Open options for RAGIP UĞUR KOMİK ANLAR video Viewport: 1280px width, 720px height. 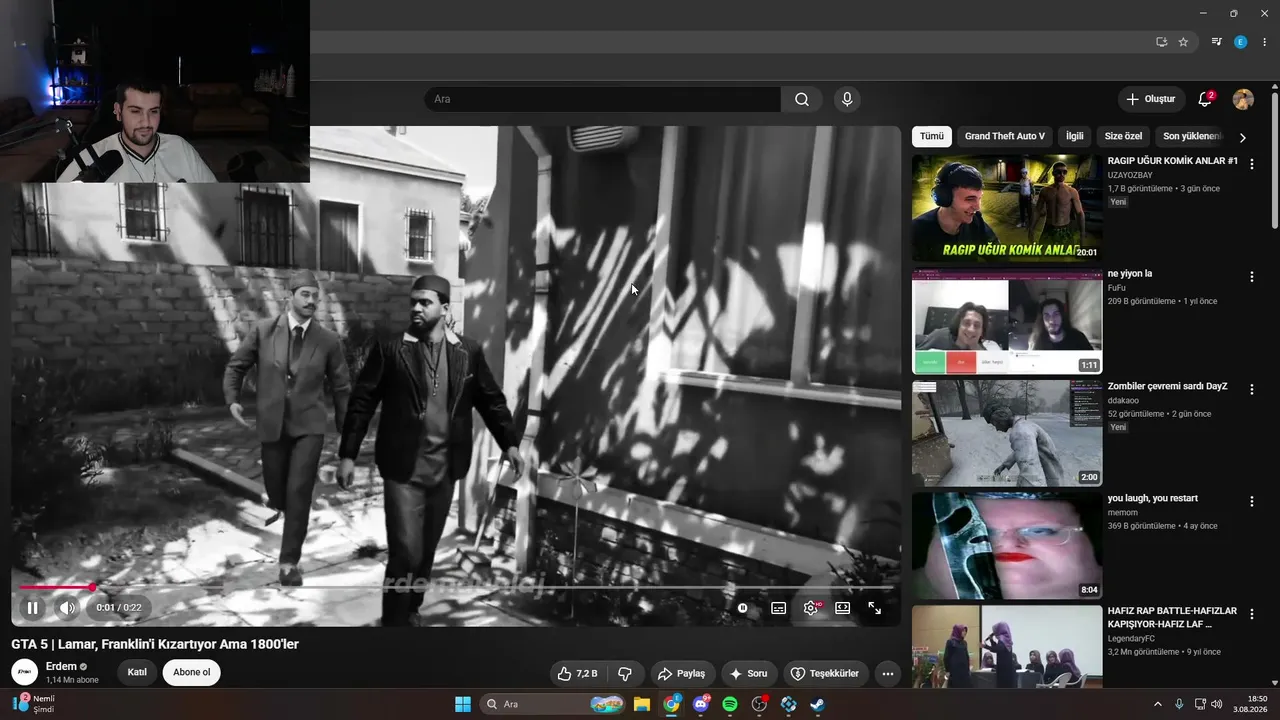click(x=1252, y=164)
